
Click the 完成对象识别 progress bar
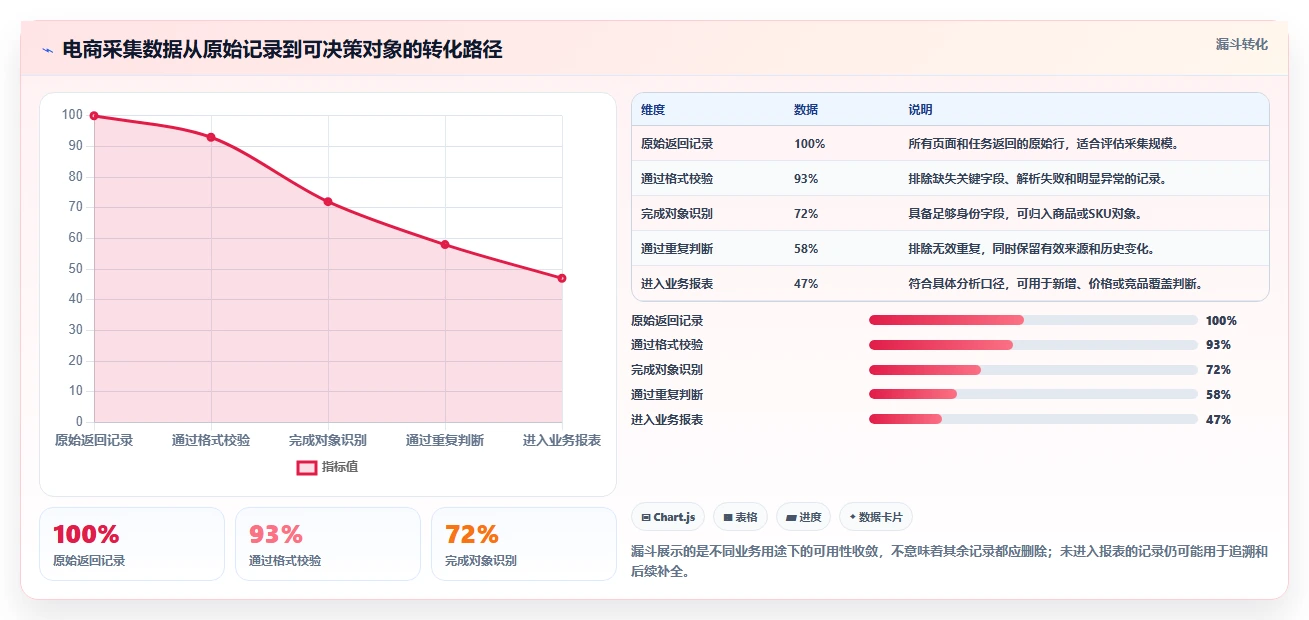coord(1033,370)
